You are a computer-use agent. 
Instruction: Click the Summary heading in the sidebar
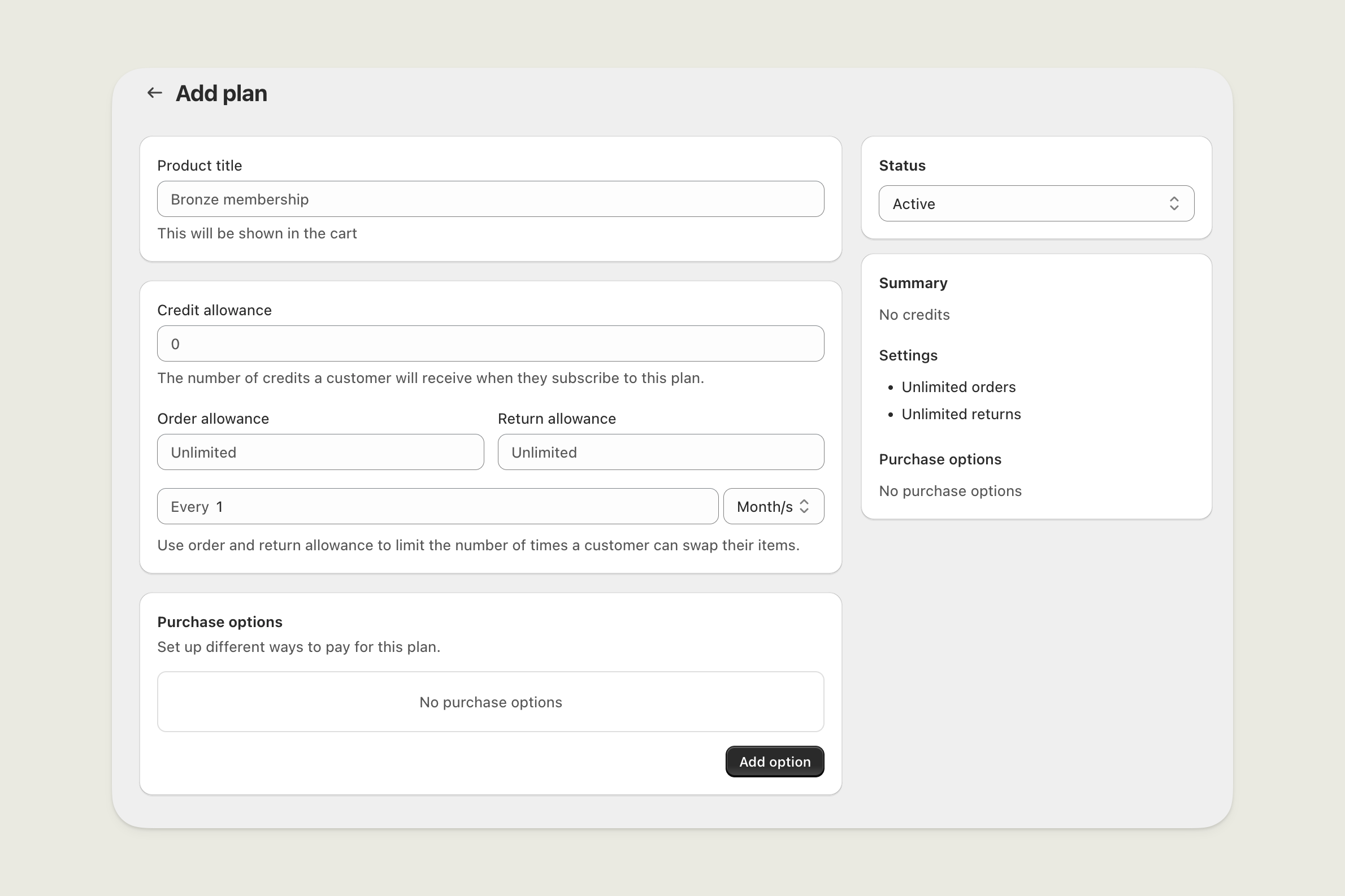point(913,282)
